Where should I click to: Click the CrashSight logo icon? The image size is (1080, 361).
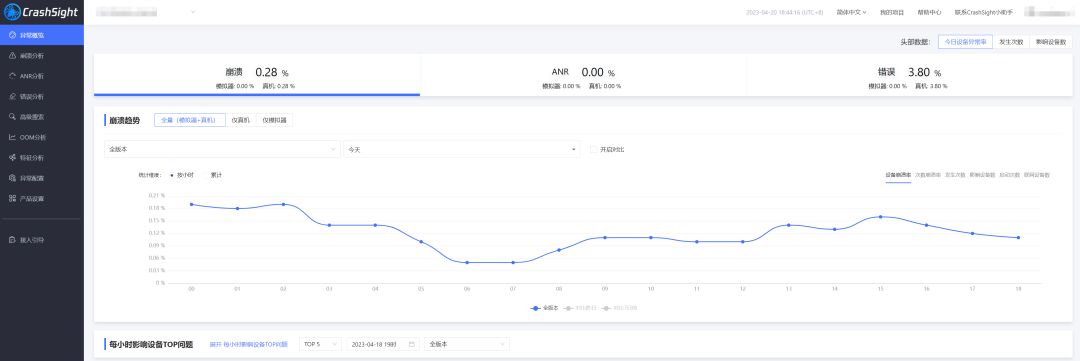12,12
